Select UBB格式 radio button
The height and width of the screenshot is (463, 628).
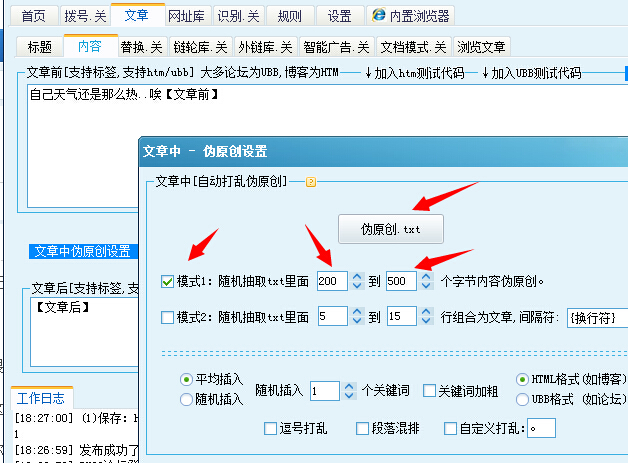pyautogui.click(x=522, y=399)
